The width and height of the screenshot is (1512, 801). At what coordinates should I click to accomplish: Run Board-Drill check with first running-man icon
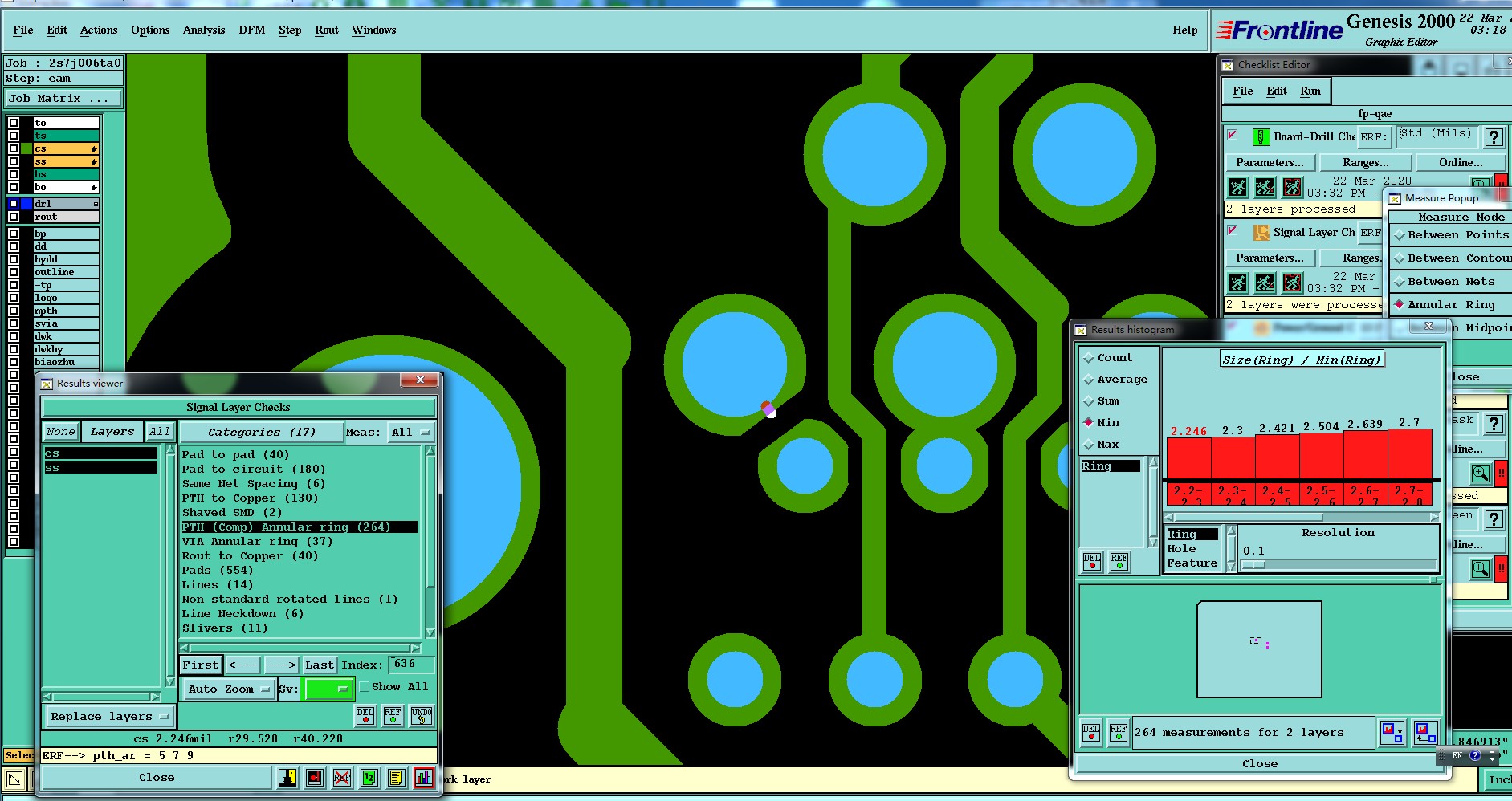pos(1238,188)
